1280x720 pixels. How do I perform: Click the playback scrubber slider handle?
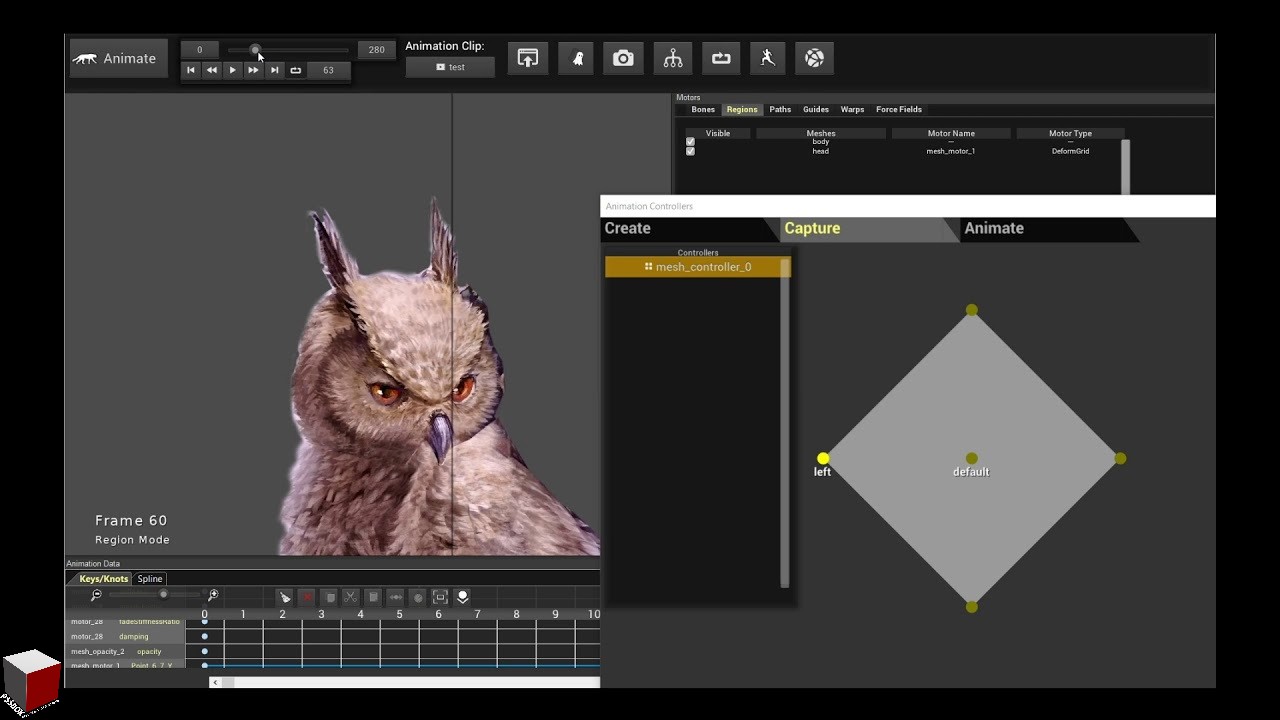click(255, 50)
